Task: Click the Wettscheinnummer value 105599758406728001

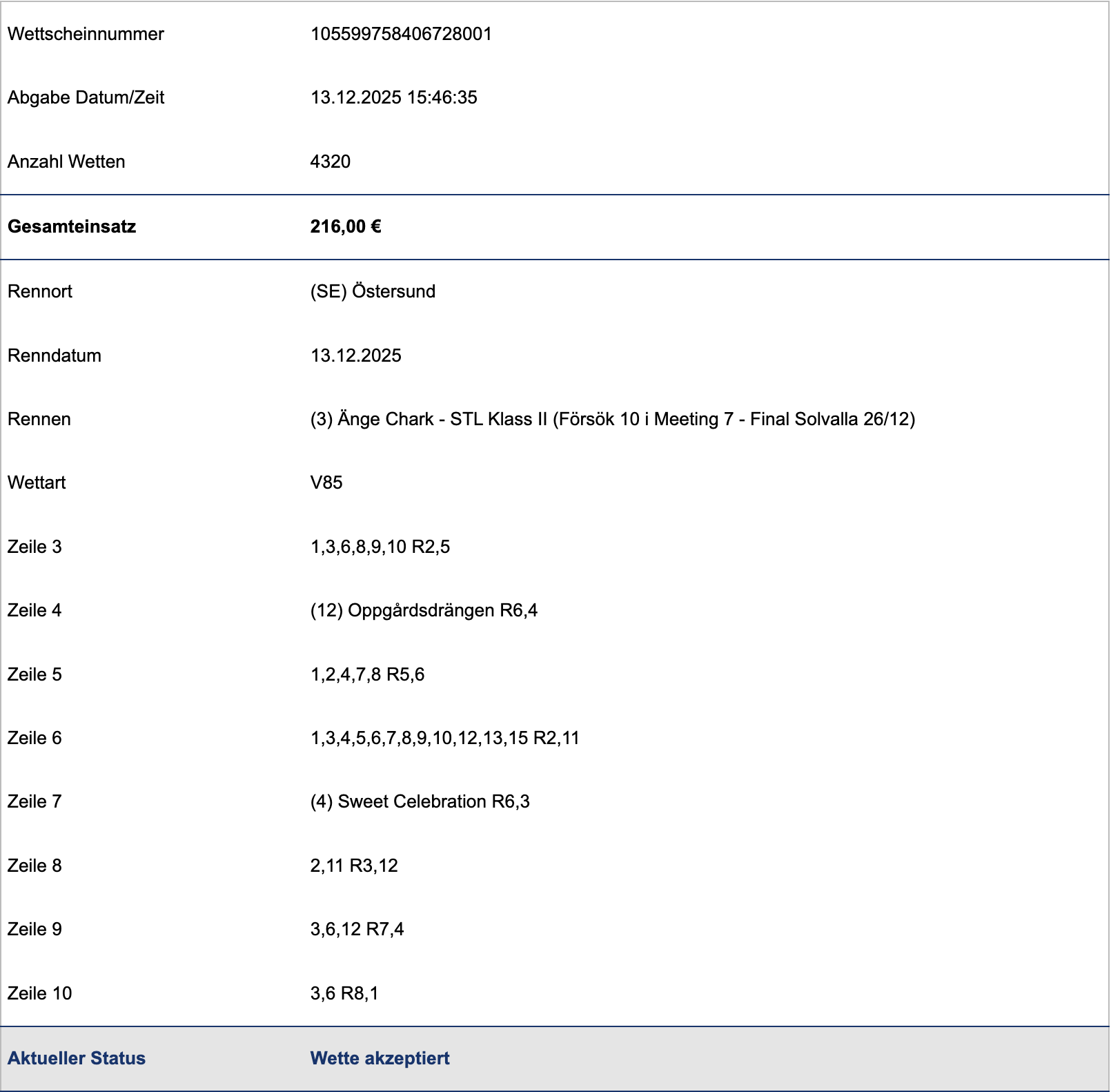Action: click(401, 34)
